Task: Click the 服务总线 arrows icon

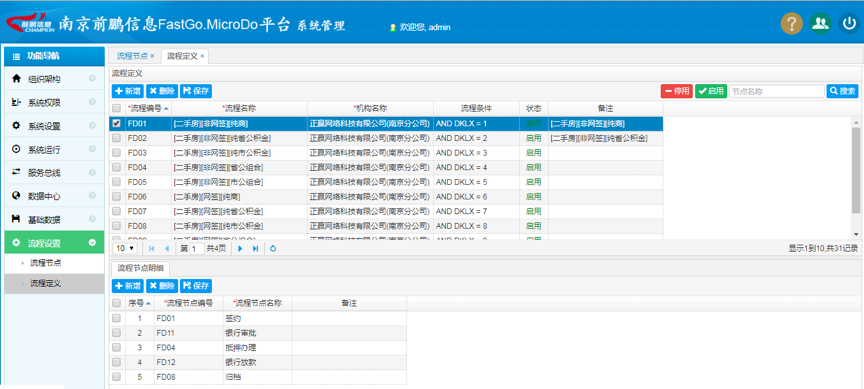Action: pyautogui.click(x=16, y=172)
